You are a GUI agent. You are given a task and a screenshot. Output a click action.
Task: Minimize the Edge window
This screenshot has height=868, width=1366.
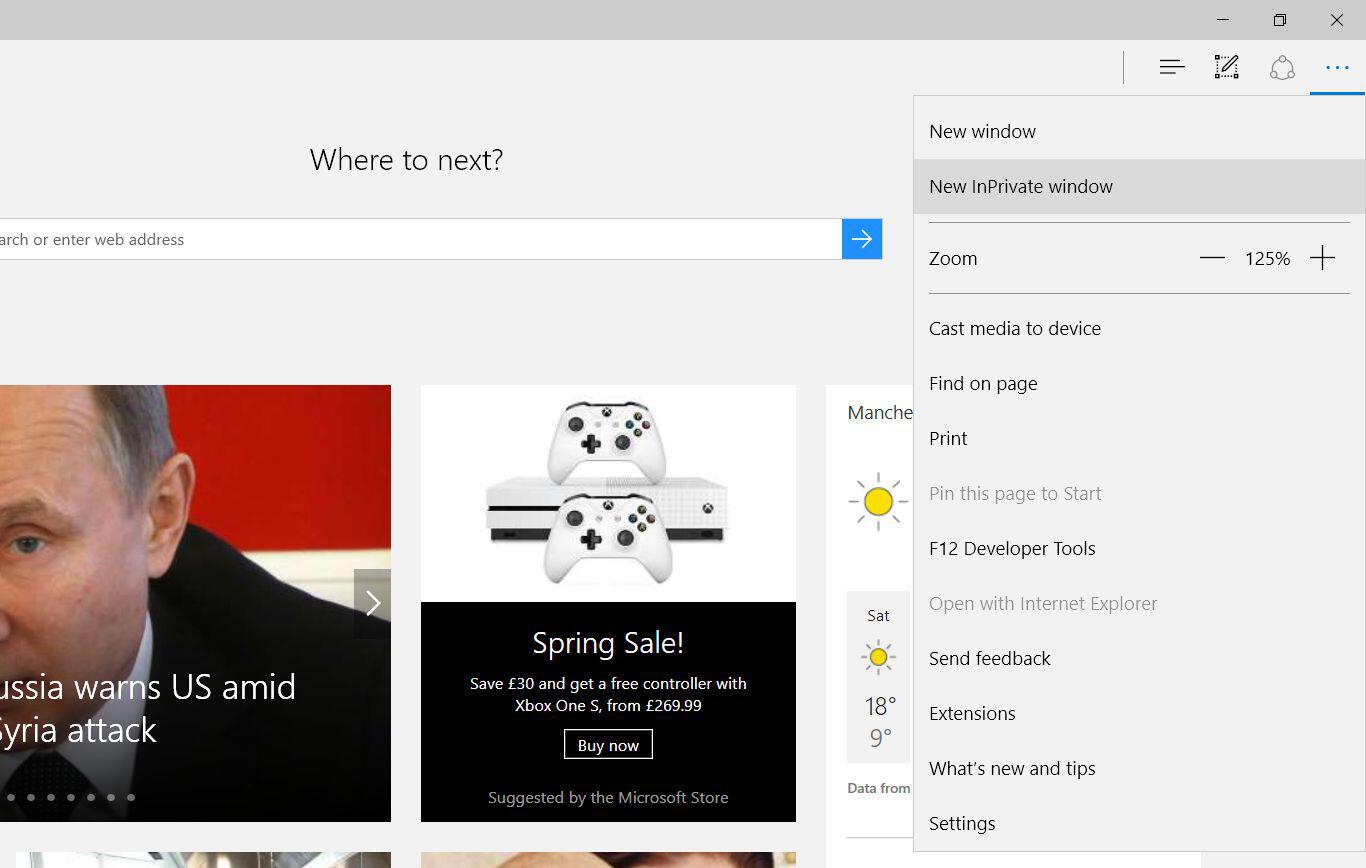pyautogui.click(x=1223, y=20)
